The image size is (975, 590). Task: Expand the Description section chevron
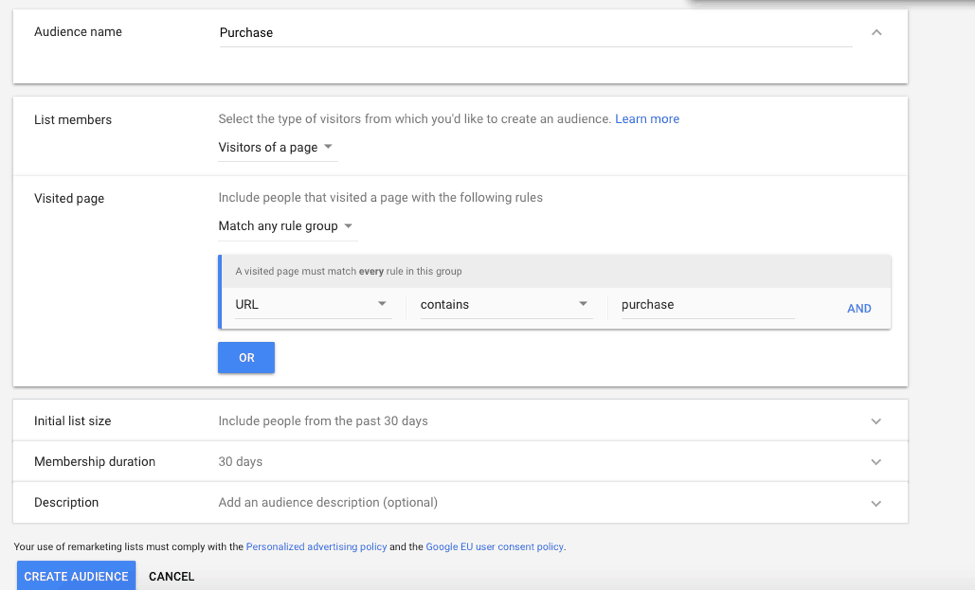pyautogui.click(x=876, y=503)
